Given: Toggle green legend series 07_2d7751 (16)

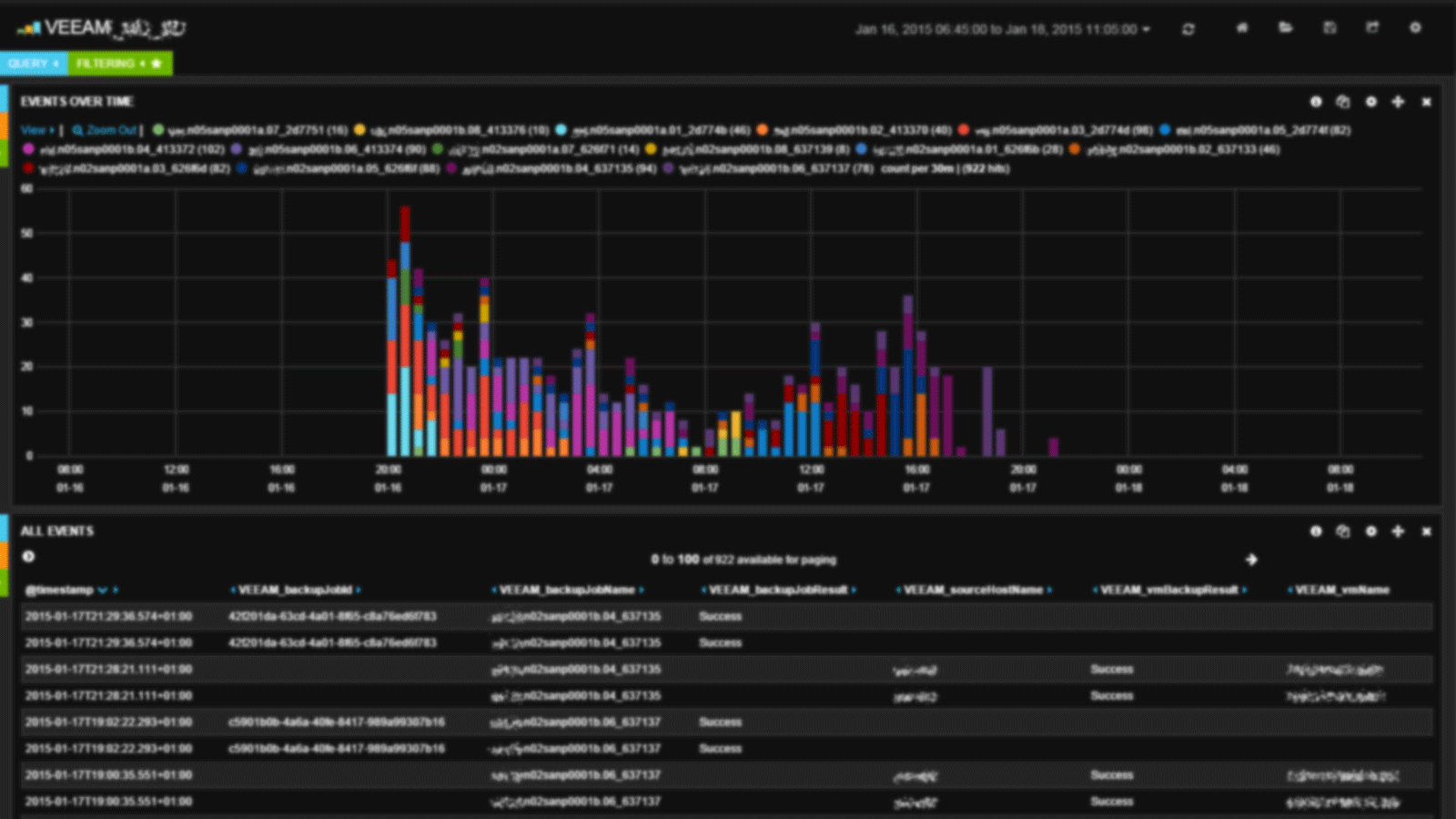Looking at the screenshot, I should coord(251,130).
